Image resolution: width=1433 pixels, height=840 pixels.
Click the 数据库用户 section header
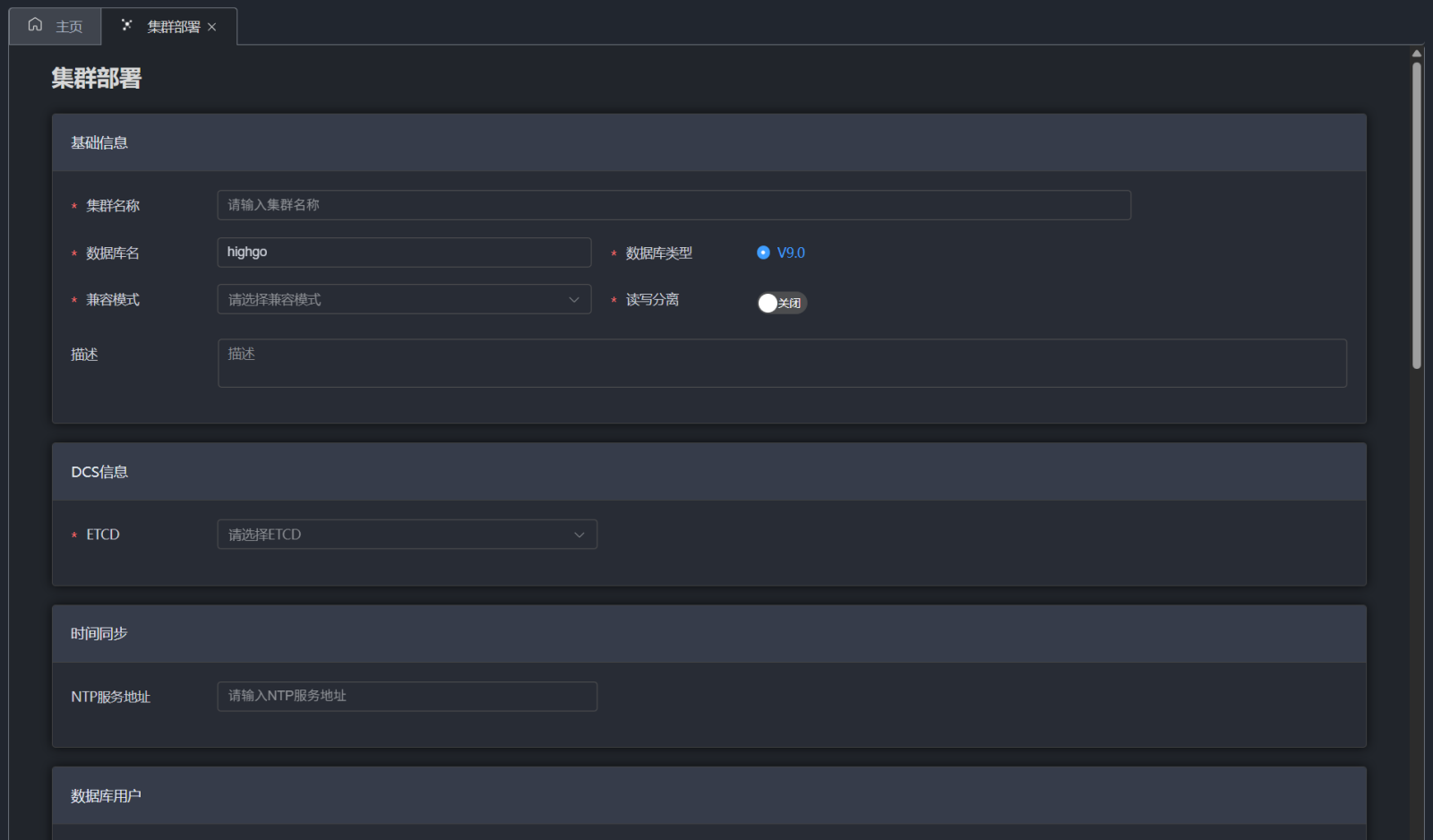(x=106, y=796)
